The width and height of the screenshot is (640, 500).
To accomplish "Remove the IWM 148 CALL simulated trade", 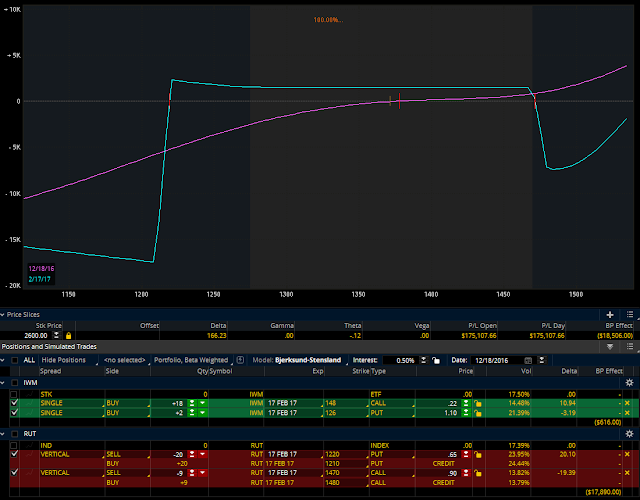I will pos(627,403).
